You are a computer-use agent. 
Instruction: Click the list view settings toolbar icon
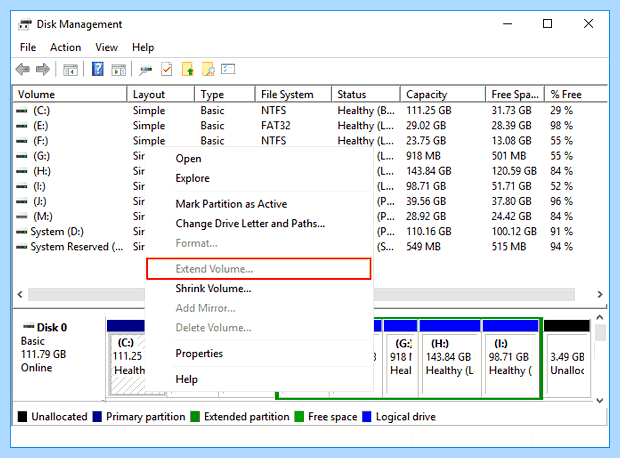click(x=228, y=69)
